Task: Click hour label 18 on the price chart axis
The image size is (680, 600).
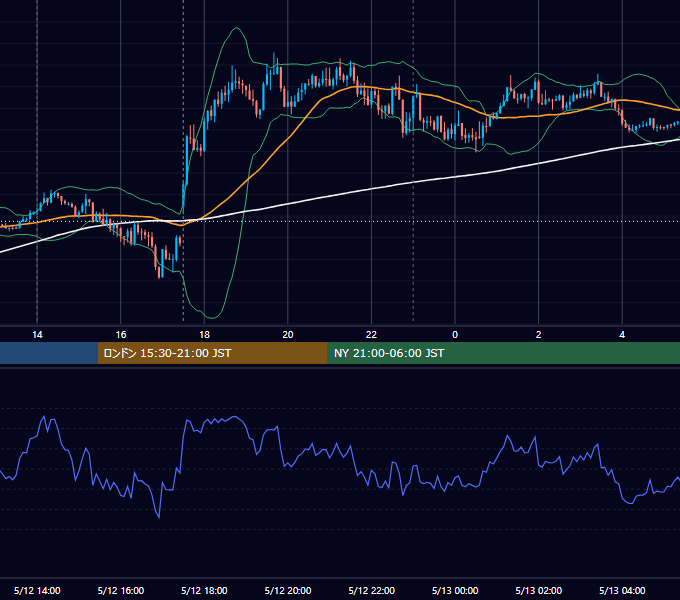Action: [204, 335]
